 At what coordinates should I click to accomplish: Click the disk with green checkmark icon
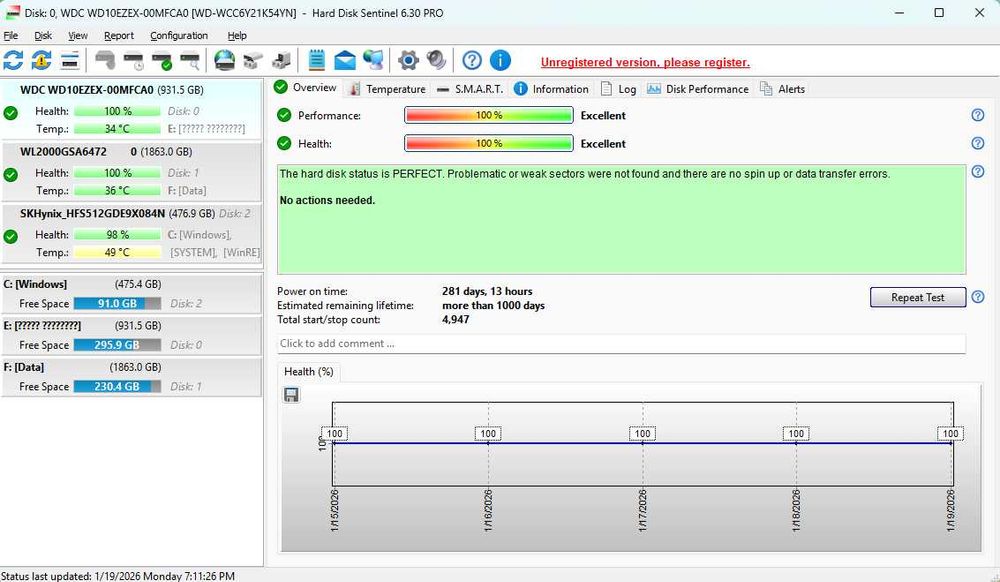(x=162, y=61)
